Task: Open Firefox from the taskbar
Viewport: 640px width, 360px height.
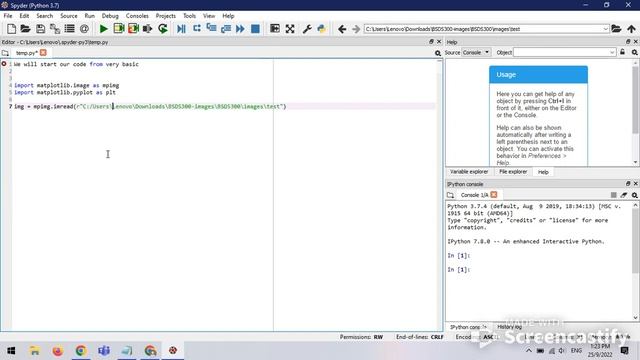Action: click(58, 351)
